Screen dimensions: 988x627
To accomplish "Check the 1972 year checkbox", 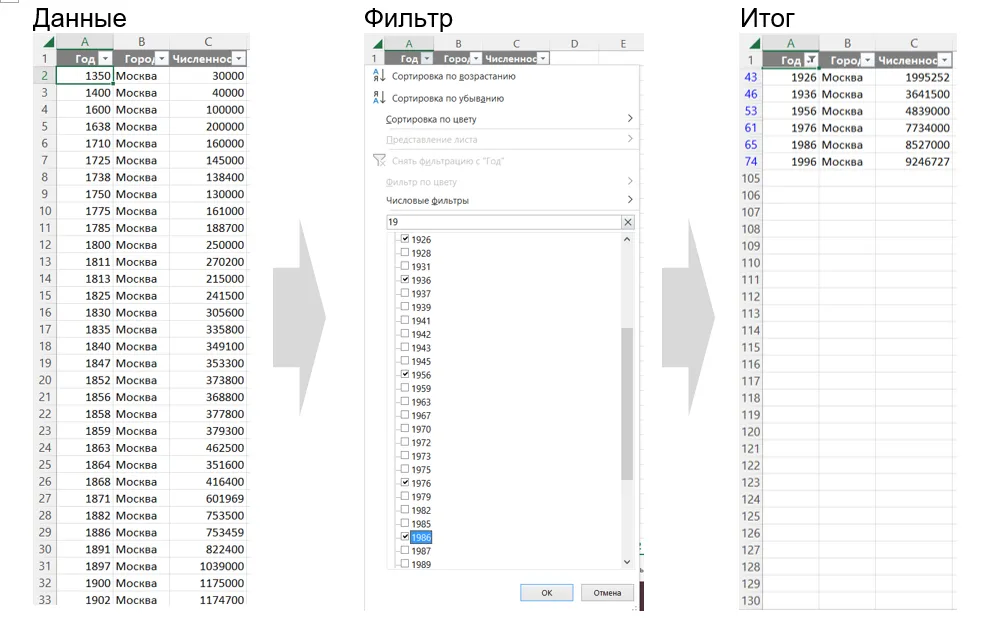I will coord(405,442).
